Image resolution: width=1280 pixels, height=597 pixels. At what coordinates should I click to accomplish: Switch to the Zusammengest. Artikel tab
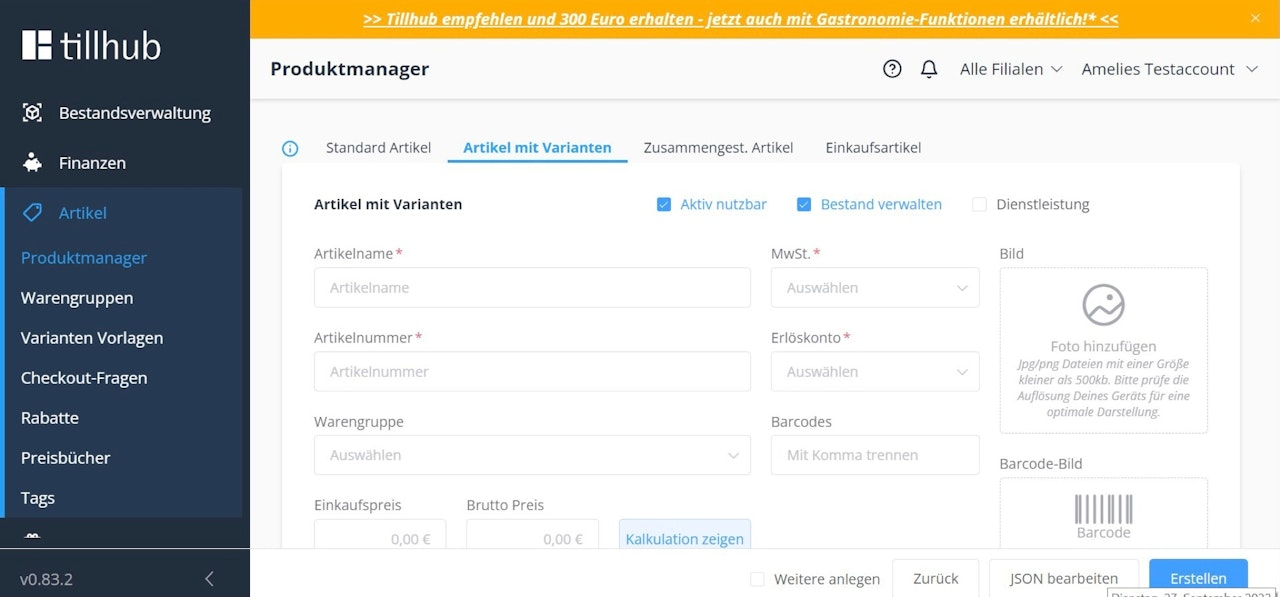(x=717, y=147)
